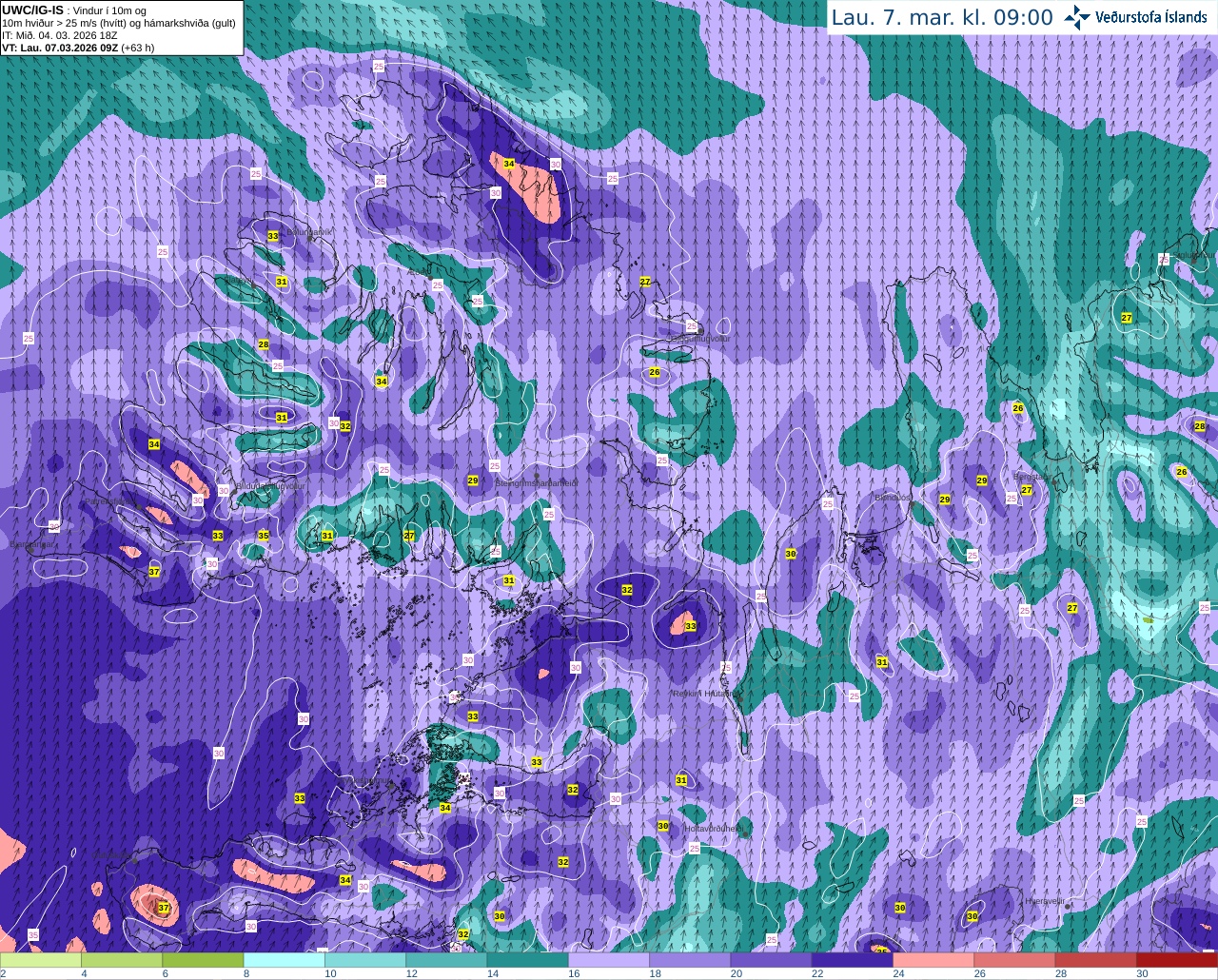Click legend scale number 10
Image resolution: width=1218 pixels, height=980 pixels.
(329, 973)
